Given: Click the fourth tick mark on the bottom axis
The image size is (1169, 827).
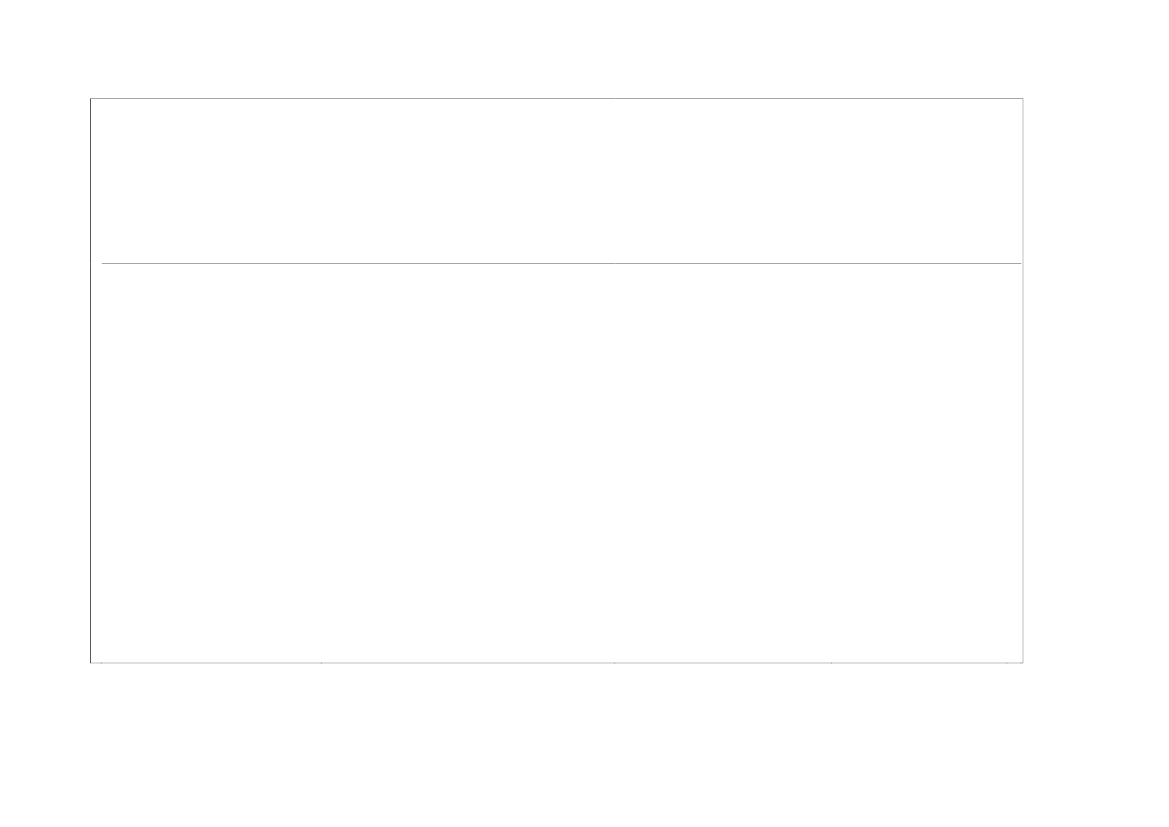Looking at the screenshot, I should (831, 662).
